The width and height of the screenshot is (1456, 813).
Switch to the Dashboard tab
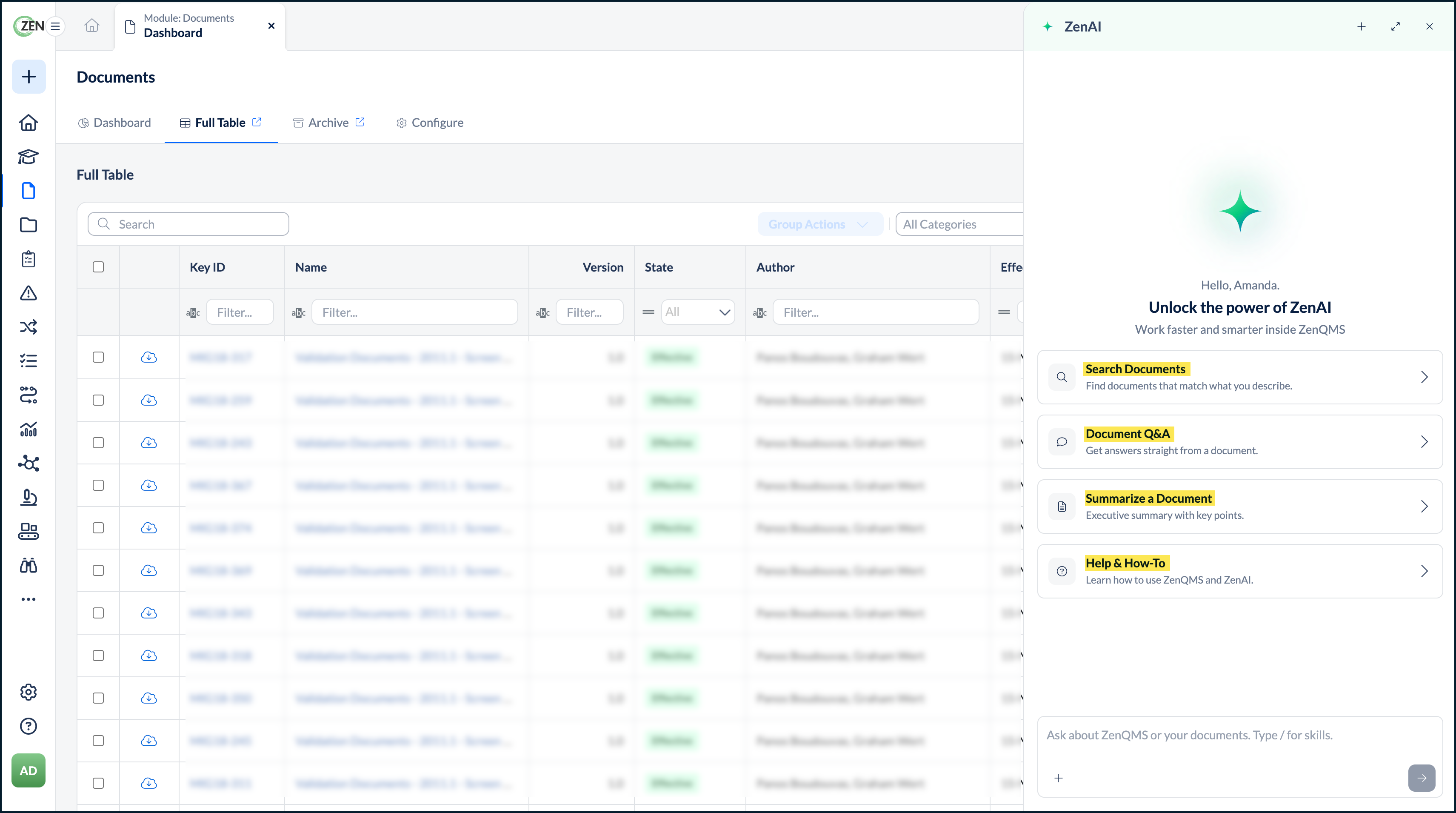coord(115,123)
